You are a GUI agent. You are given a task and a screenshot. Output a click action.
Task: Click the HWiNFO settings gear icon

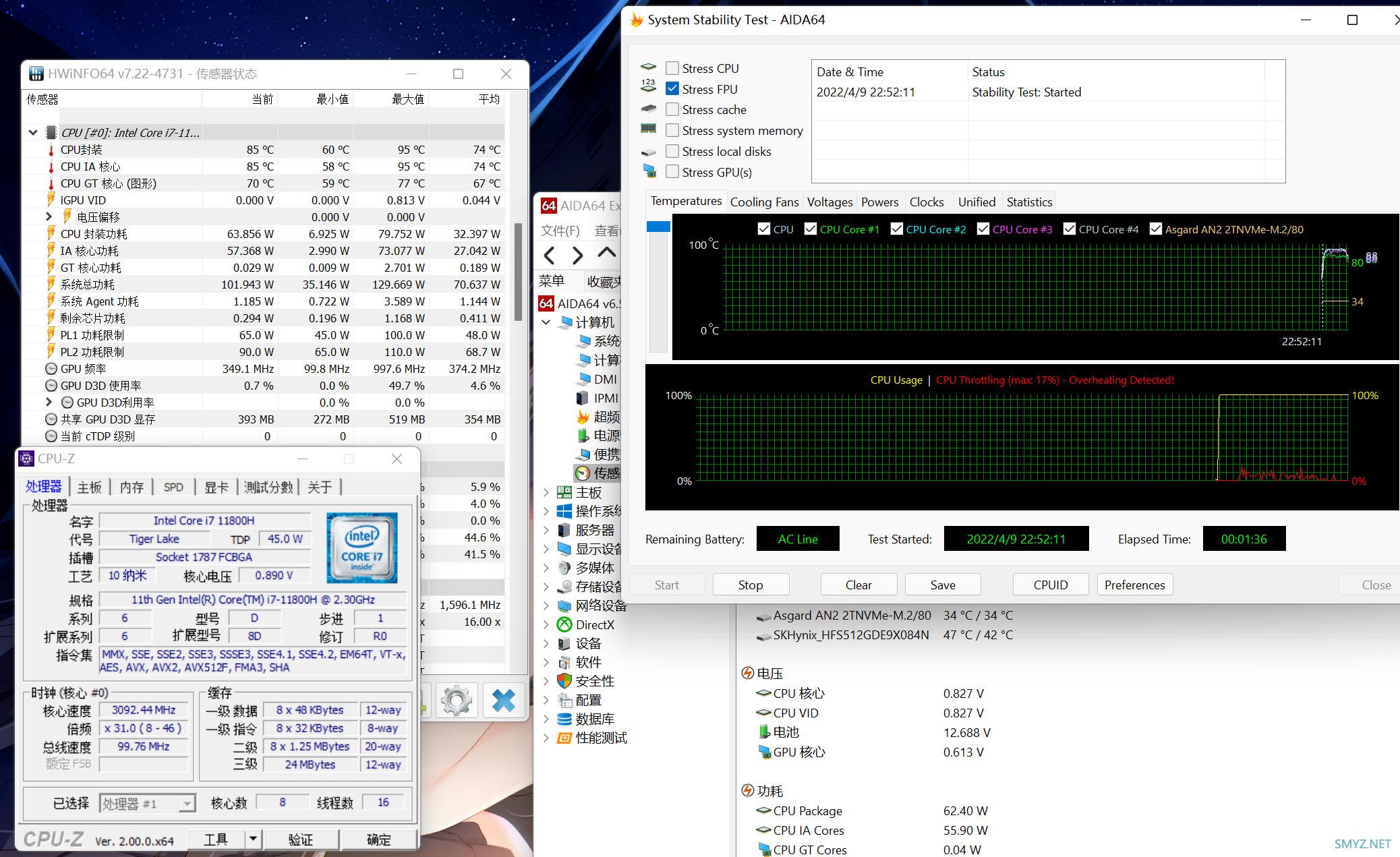pos(457,701)
